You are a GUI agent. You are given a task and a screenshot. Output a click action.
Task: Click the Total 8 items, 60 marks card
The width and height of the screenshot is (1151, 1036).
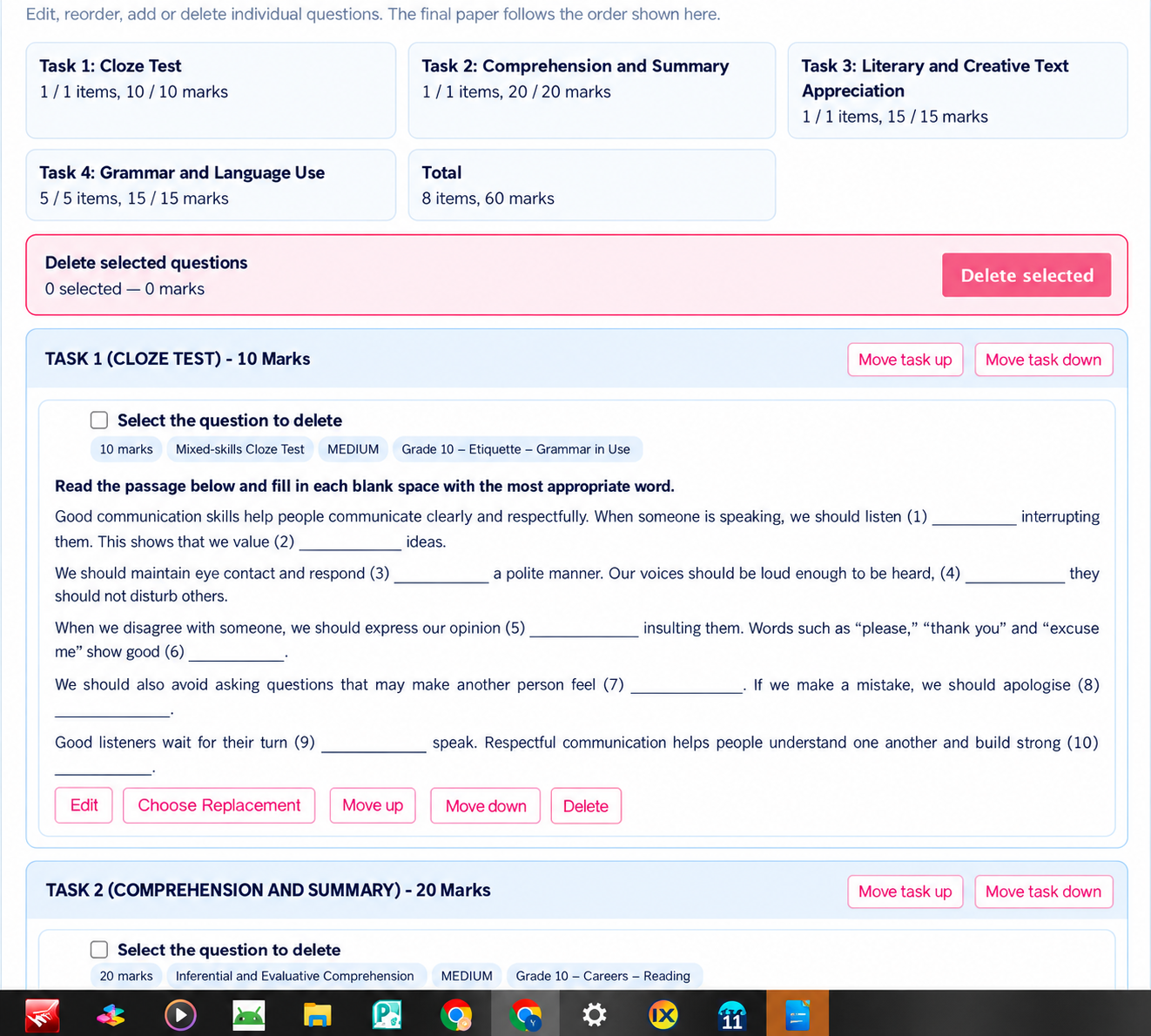tap(592, 185)
